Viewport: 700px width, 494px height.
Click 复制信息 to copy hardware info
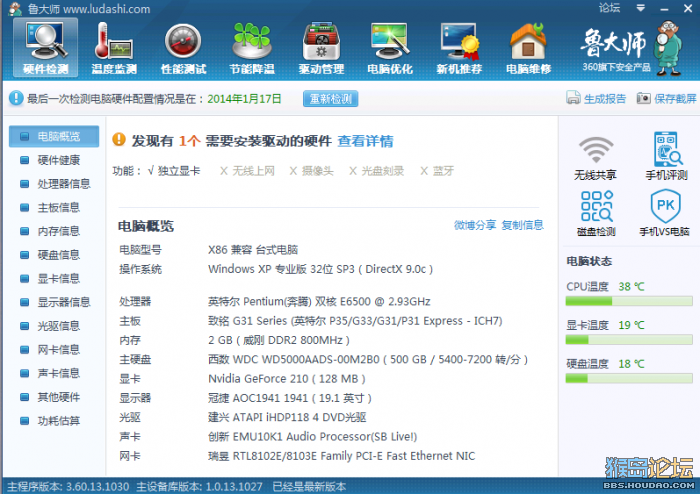[x=522, y=225]
